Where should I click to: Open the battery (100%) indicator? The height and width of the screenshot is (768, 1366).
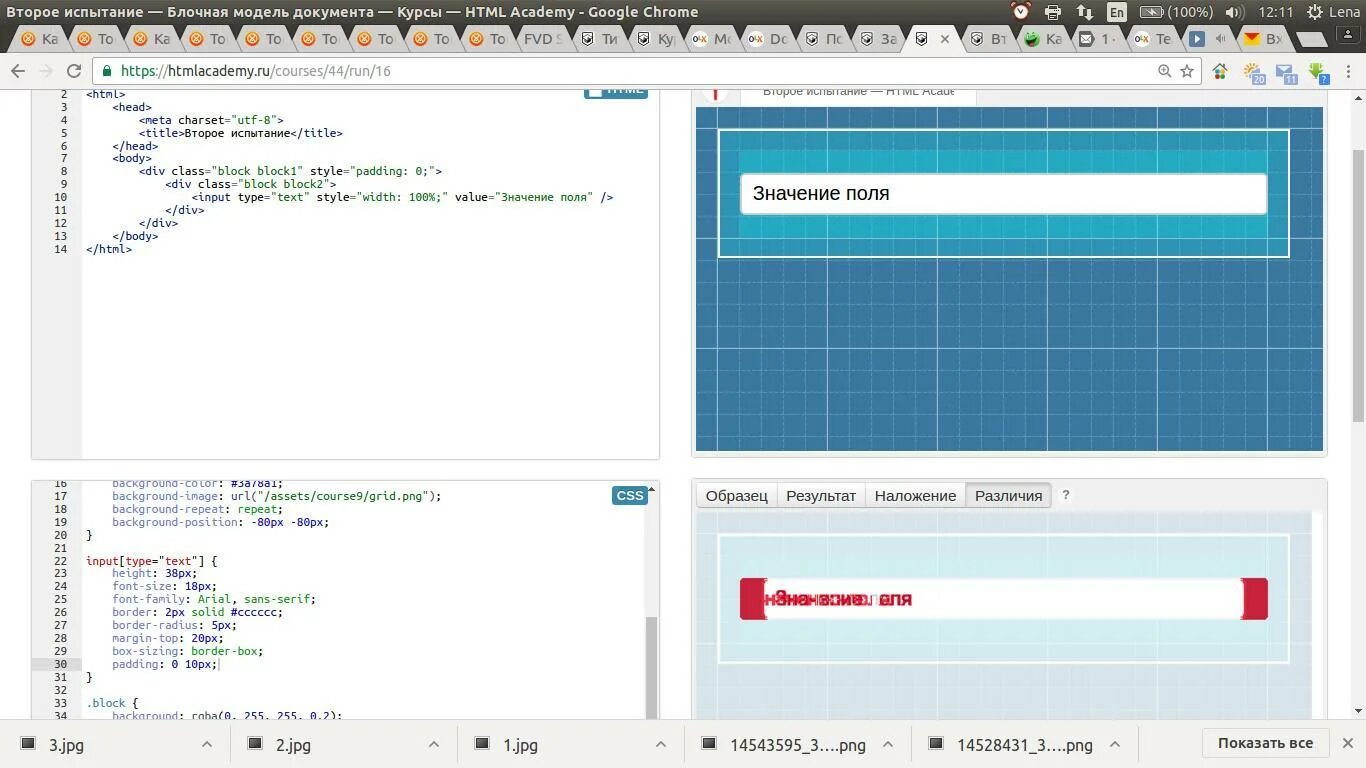point(1176,12)
